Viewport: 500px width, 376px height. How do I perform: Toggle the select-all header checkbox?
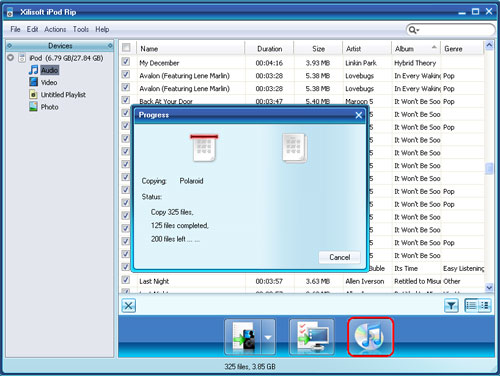pos(126,48)
